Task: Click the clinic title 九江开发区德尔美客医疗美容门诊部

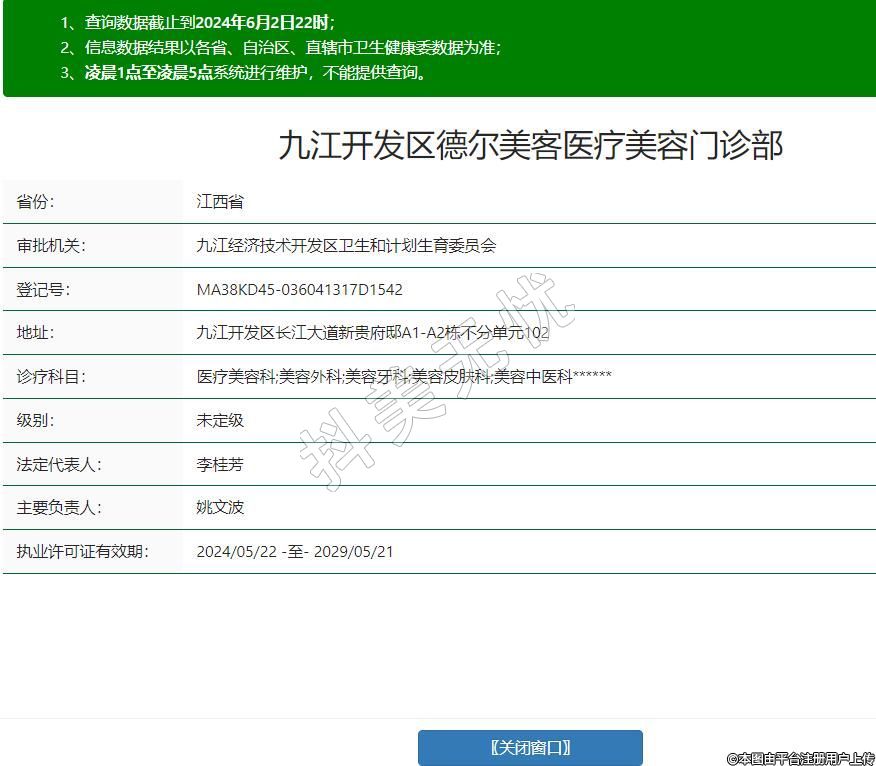Action: [530, 146]
